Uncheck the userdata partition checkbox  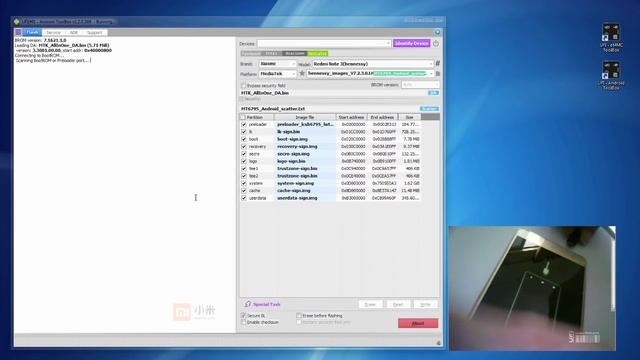tap(244, 198)
